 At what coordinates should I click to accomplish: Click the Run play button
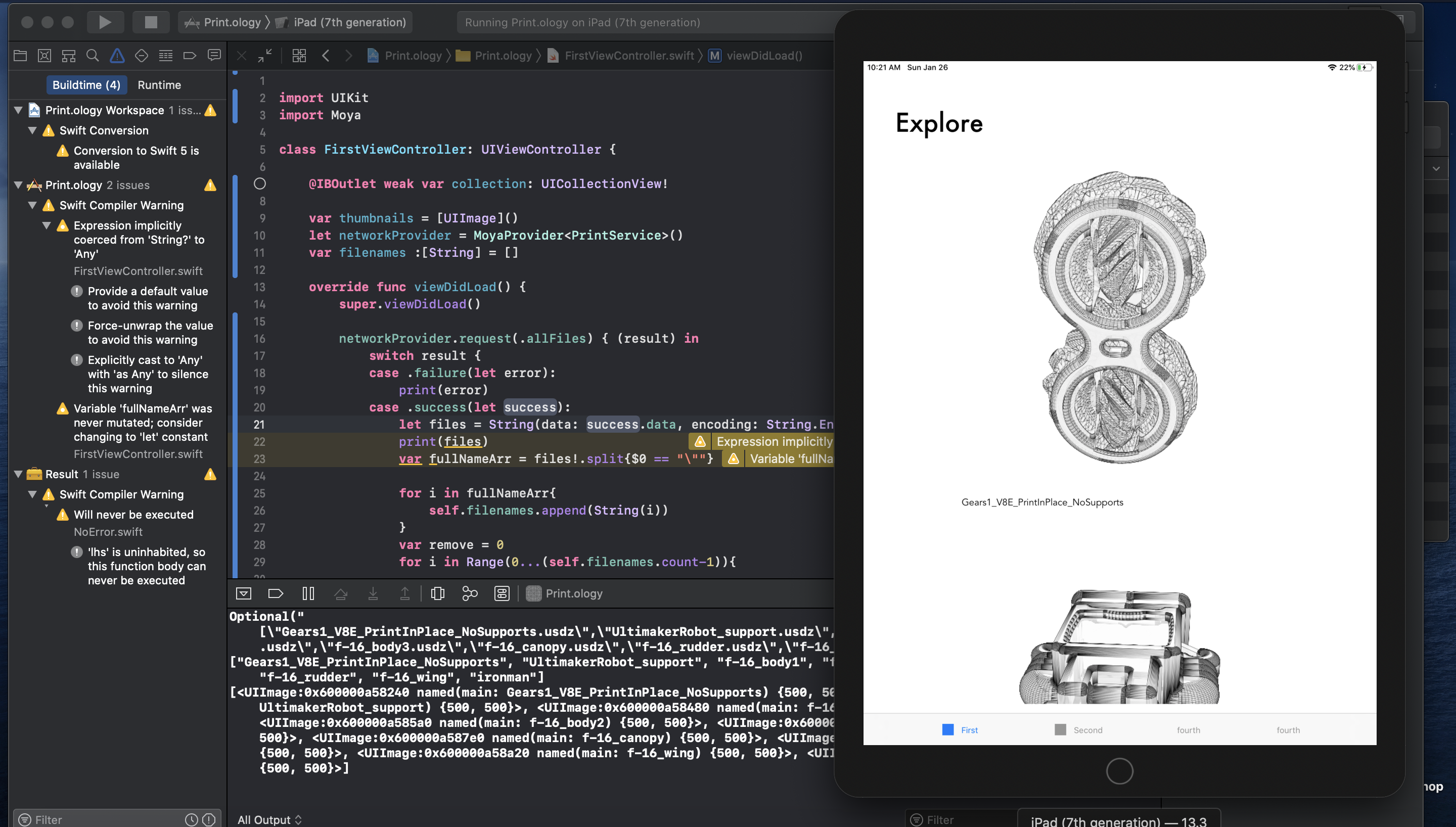click(x=105, y=22)
